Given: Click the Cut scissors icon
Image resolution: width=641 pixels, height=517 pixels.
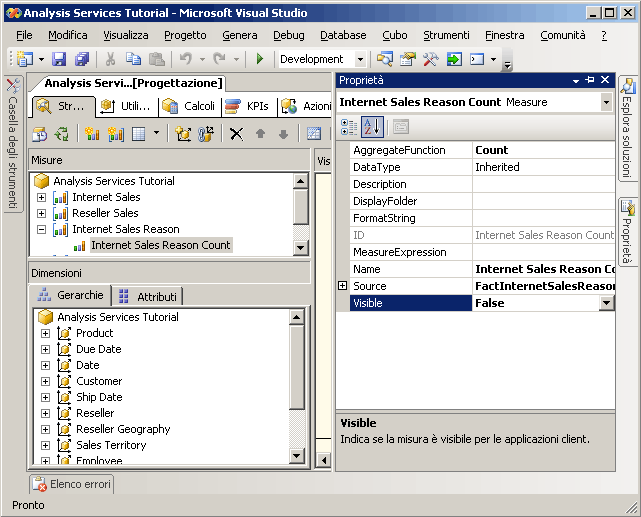Looking at the screenshot, I should tap(111, 59).
